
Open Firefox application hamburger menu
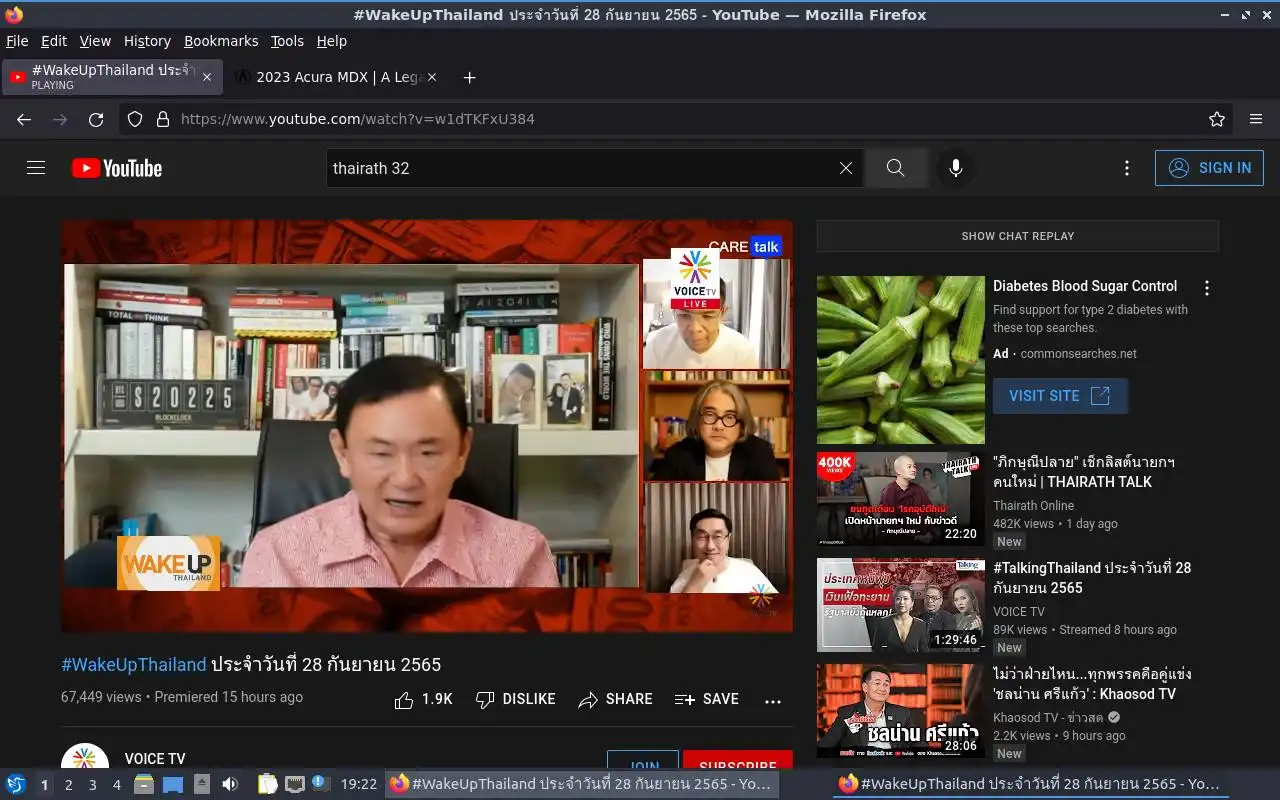coord(1256,119)
